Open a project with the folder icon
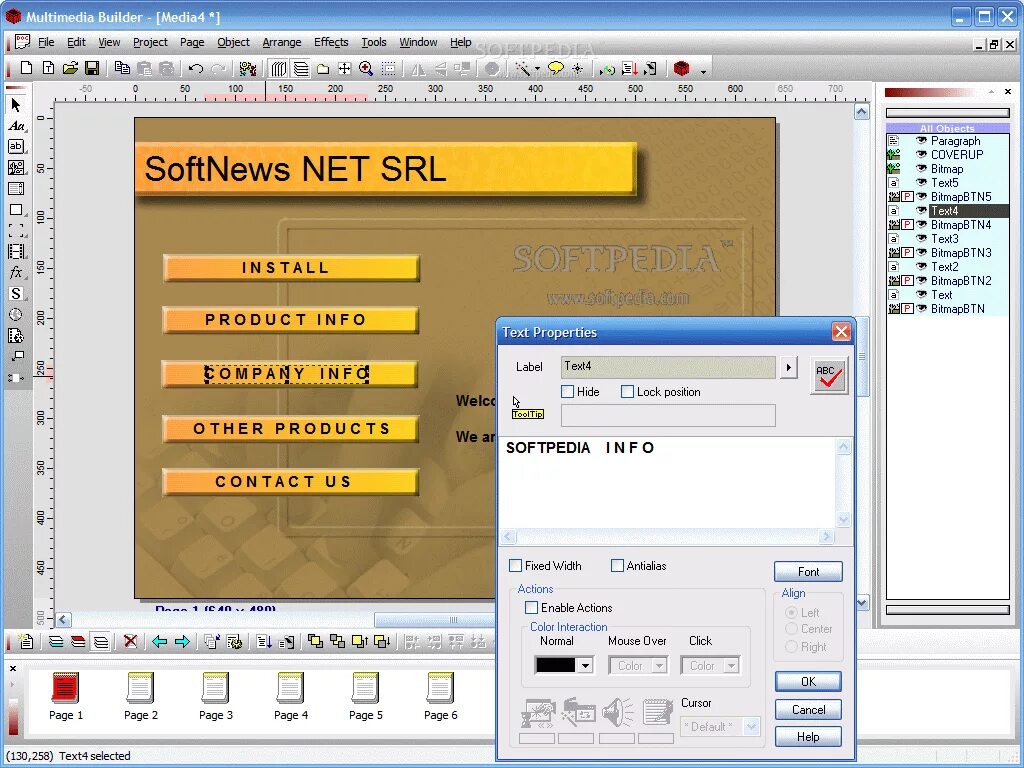 71,68
